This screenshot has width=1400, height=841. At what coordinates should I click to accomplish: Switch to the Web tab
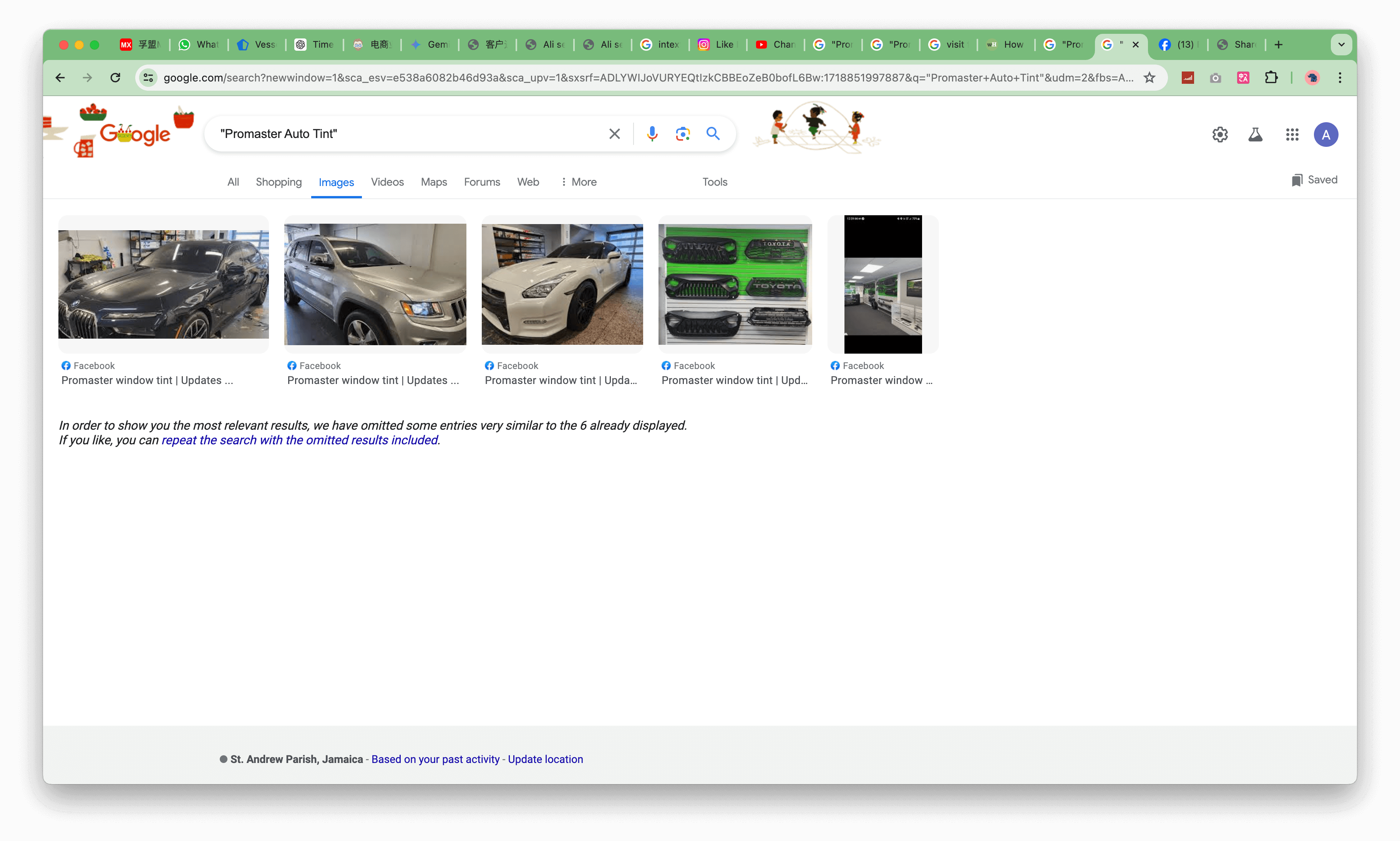[x=528, y=182]
